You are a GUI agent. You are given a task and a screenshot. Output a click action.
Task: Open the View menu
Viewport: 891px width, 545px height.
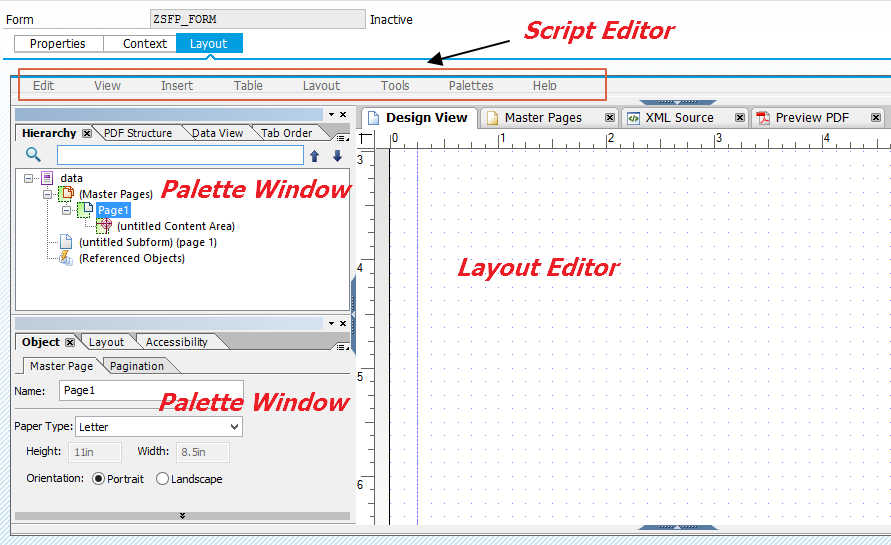(x=107, y=85)
